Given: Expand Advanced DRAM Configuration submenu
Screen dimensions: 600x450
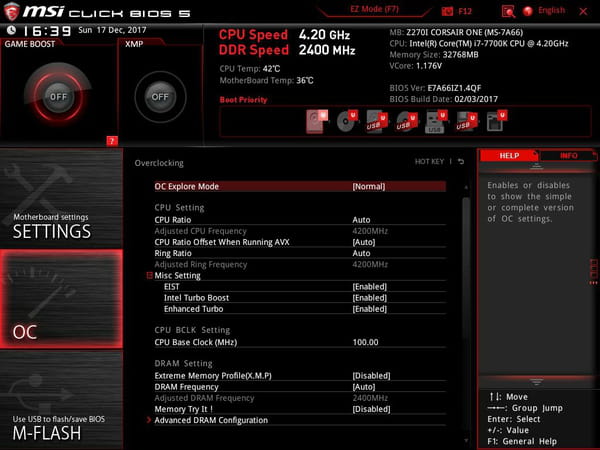Looking at the screenshot, I should [211, 420].
